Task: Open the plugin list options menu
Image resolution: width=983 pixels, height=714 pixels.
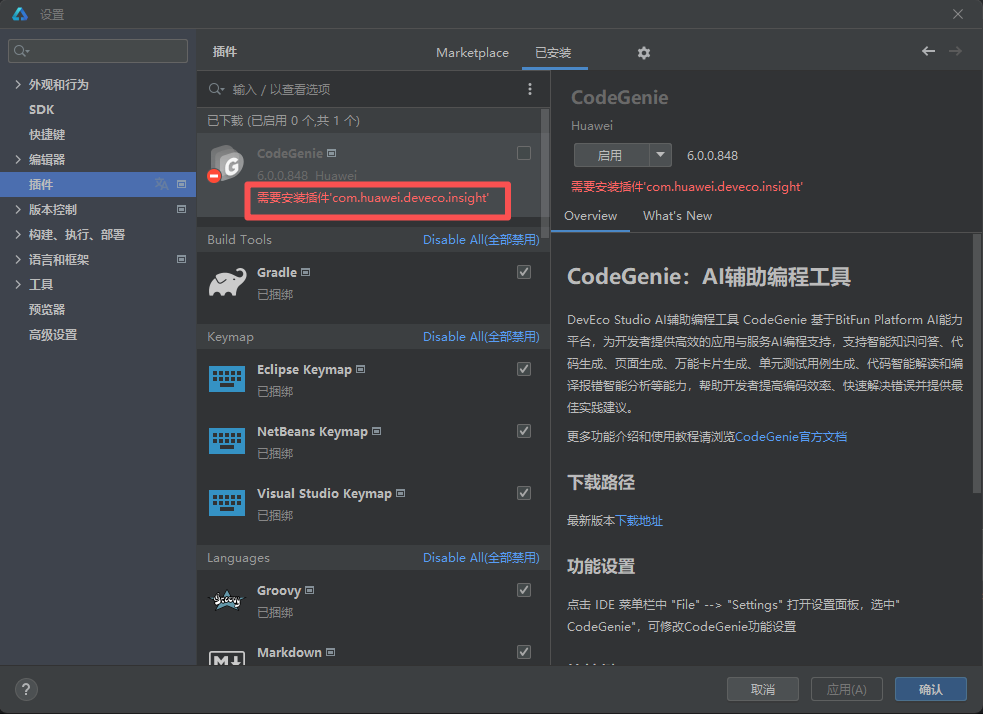Action: pyautogui.click(x=530, y=90)
